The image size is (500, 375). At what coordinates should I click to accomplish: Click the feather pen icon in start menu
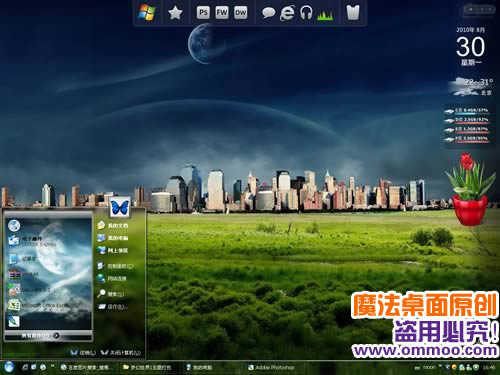pos(14,321)
